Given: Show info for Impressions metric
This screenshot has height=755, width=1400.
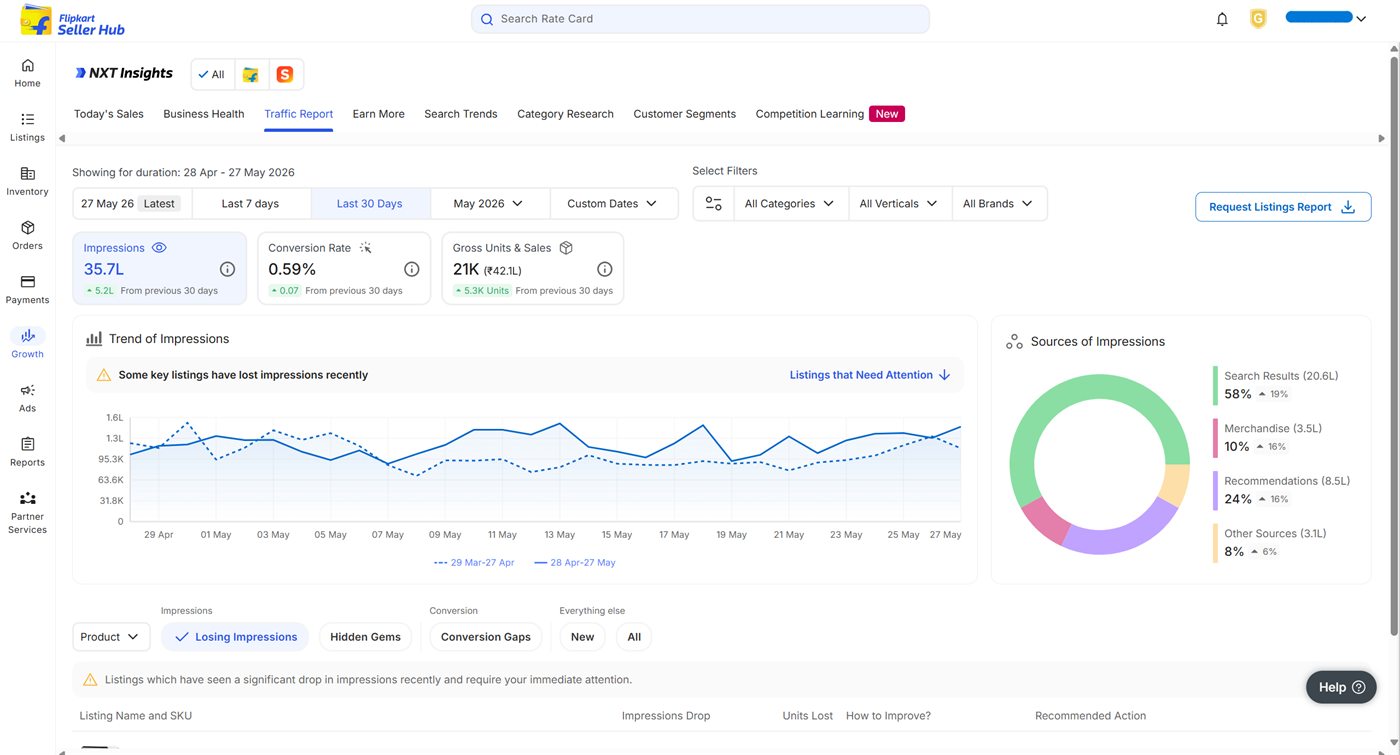Looking at the screenshot, I should coord(227,269).
